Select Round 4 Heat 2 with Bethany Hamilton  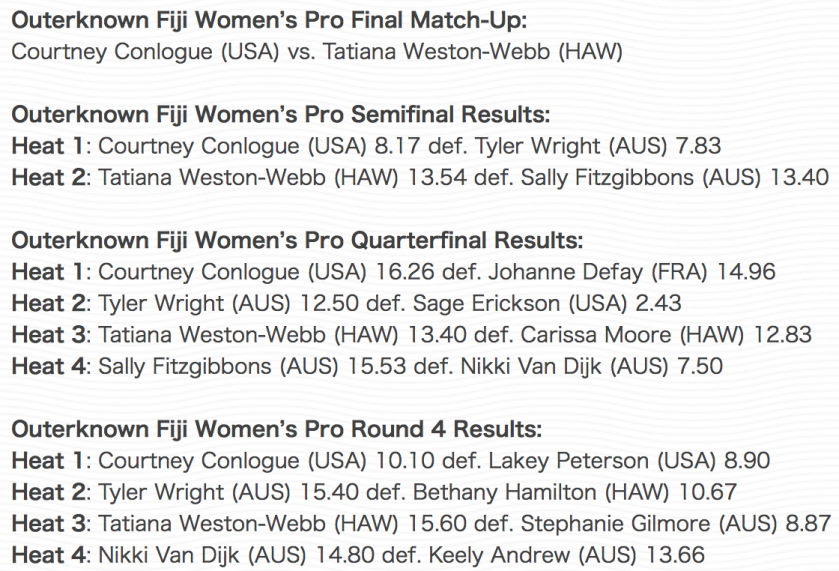(x=374, y=492)
